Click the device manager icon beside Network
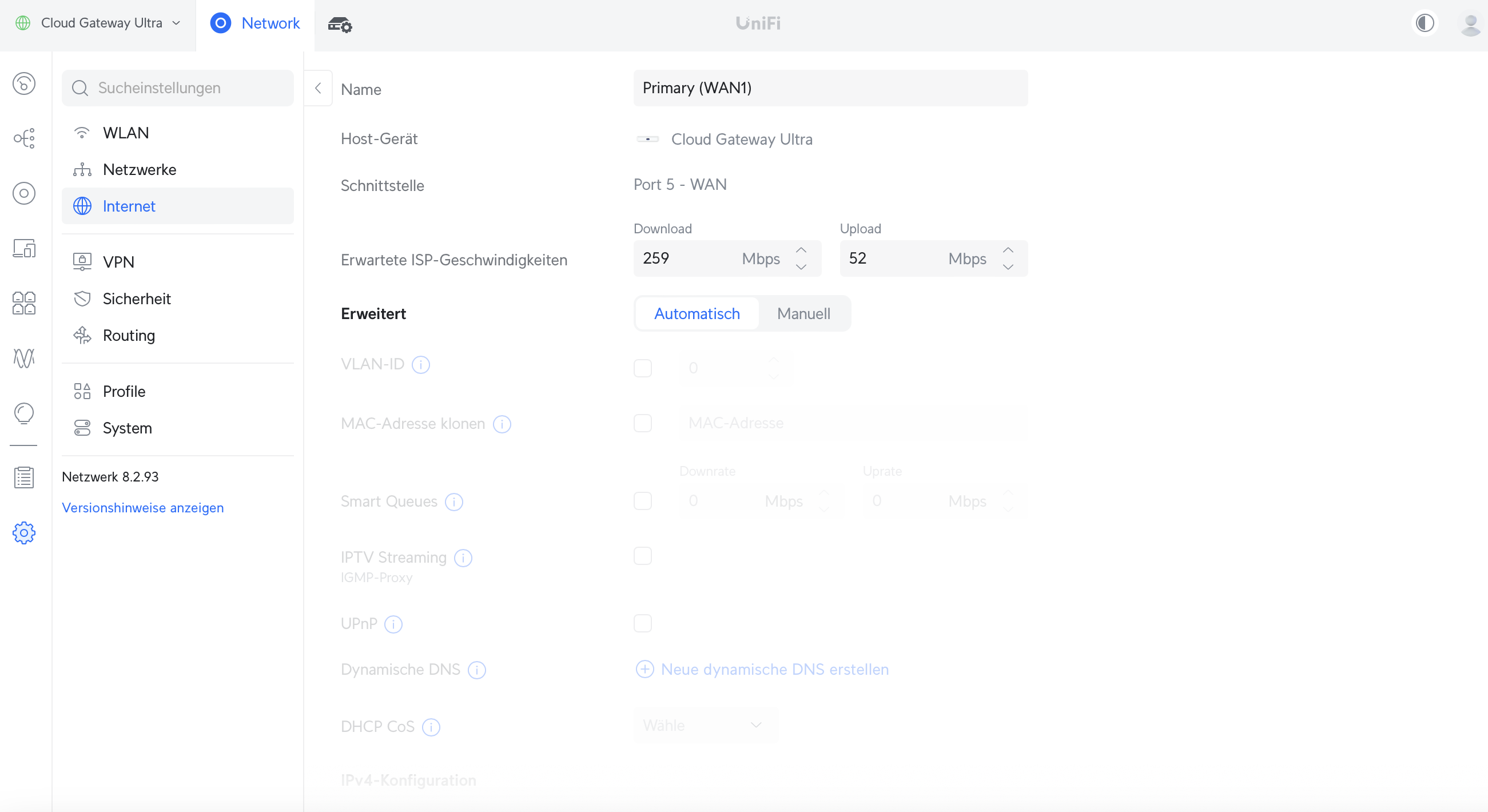1488x812 pixels. tap(340, 24)
